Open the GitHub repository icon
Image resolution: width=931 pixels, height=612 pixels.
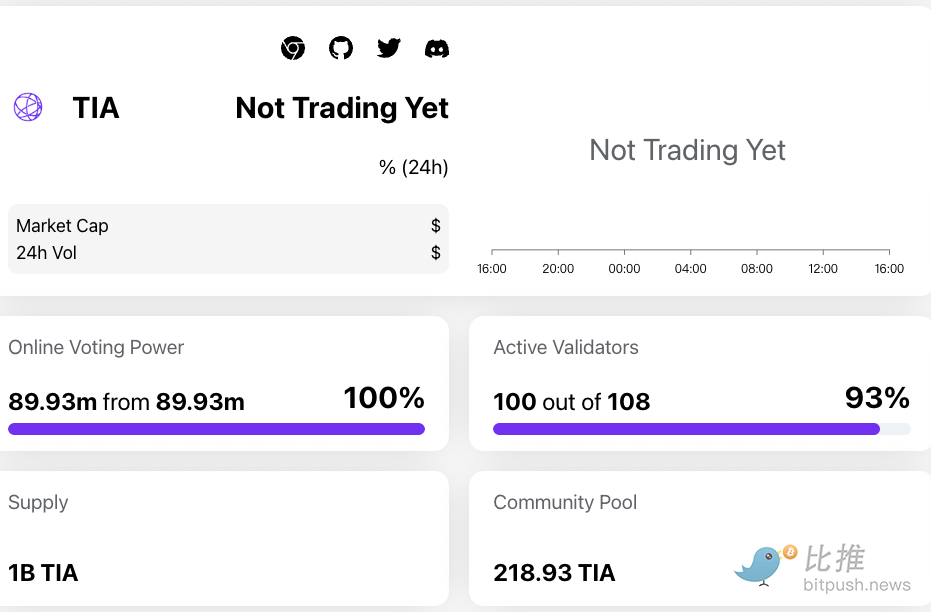coord(341,48)
